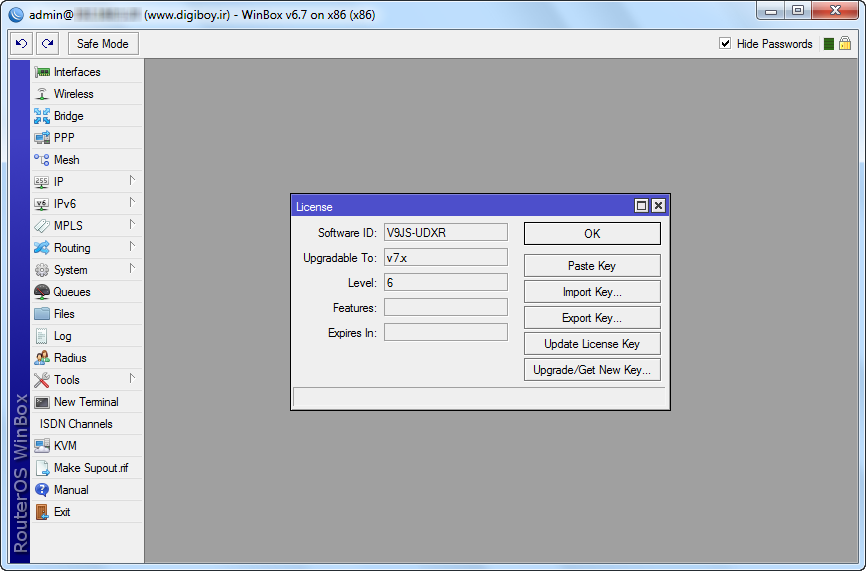Open Log via document icon
This screenshot has width=866, height=571.
tap(42, 336)
